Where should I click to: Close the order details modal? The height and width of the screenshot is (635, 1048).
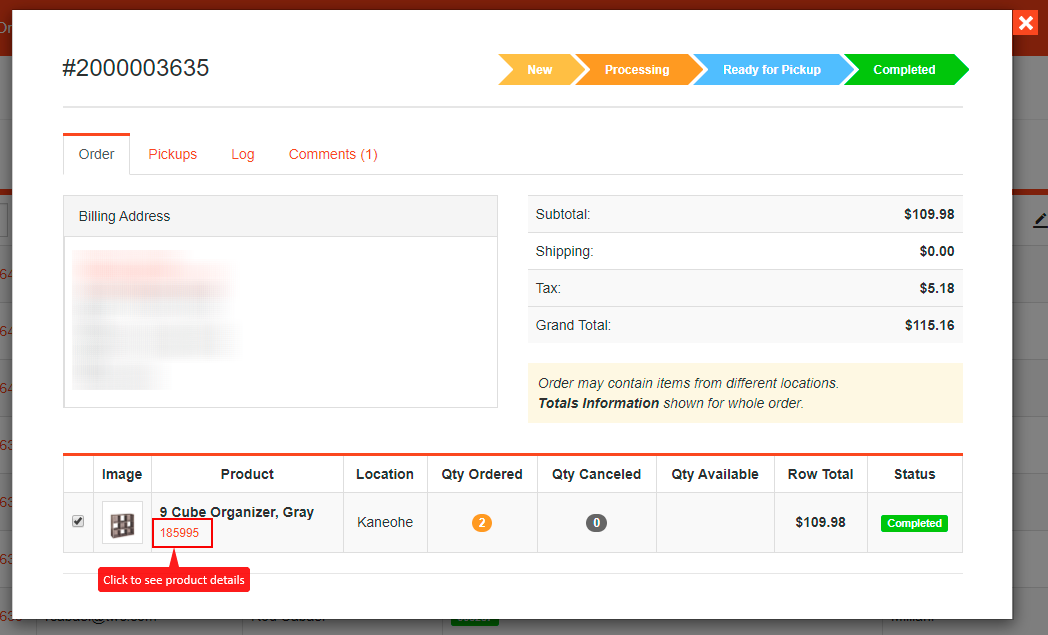click(x=1025, y=23)
